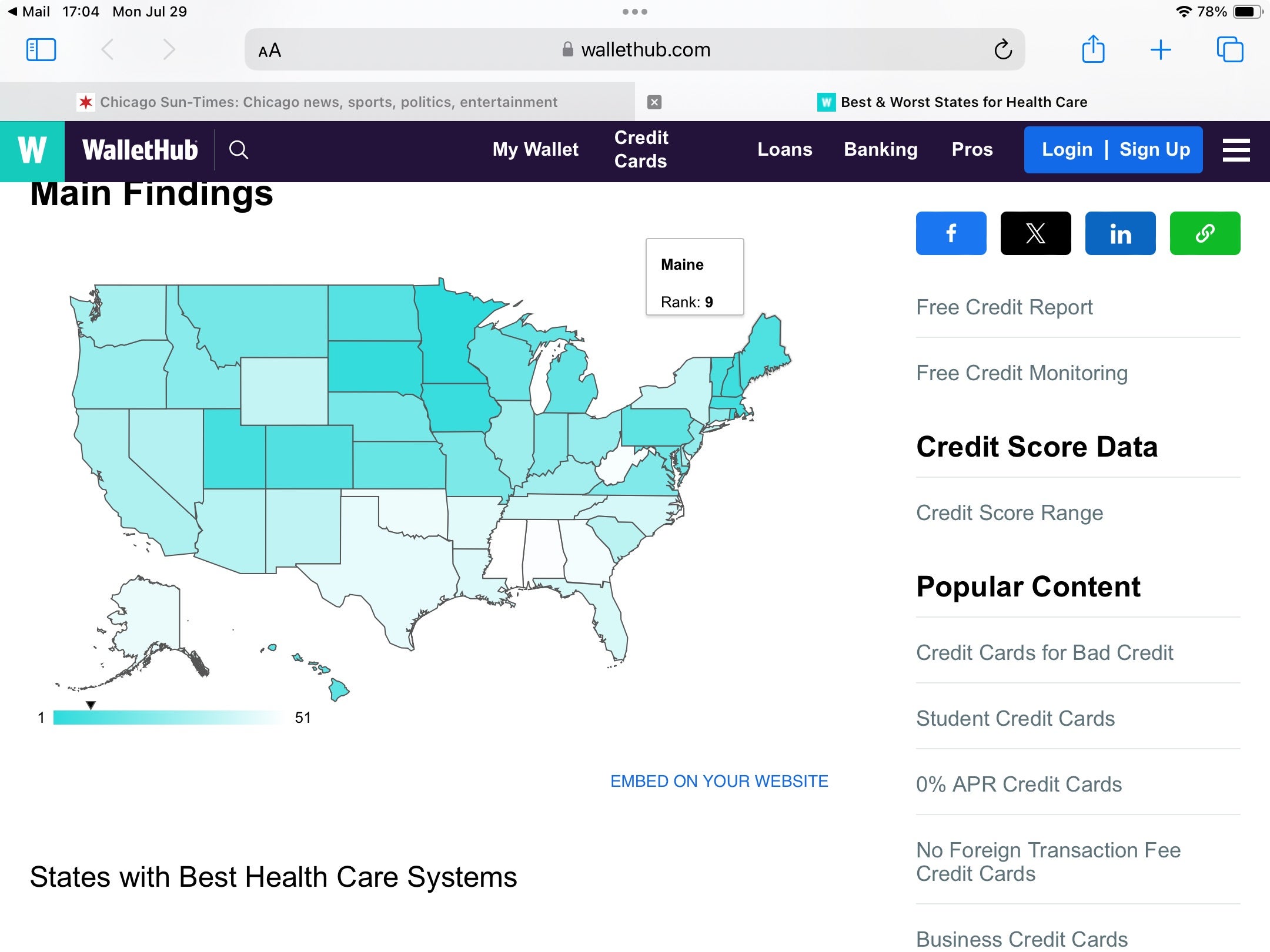Tap the share icon in Safari toolbar
This screenshot has width=1270, height=952.
pyautogui.click(x=1093, y=49)
